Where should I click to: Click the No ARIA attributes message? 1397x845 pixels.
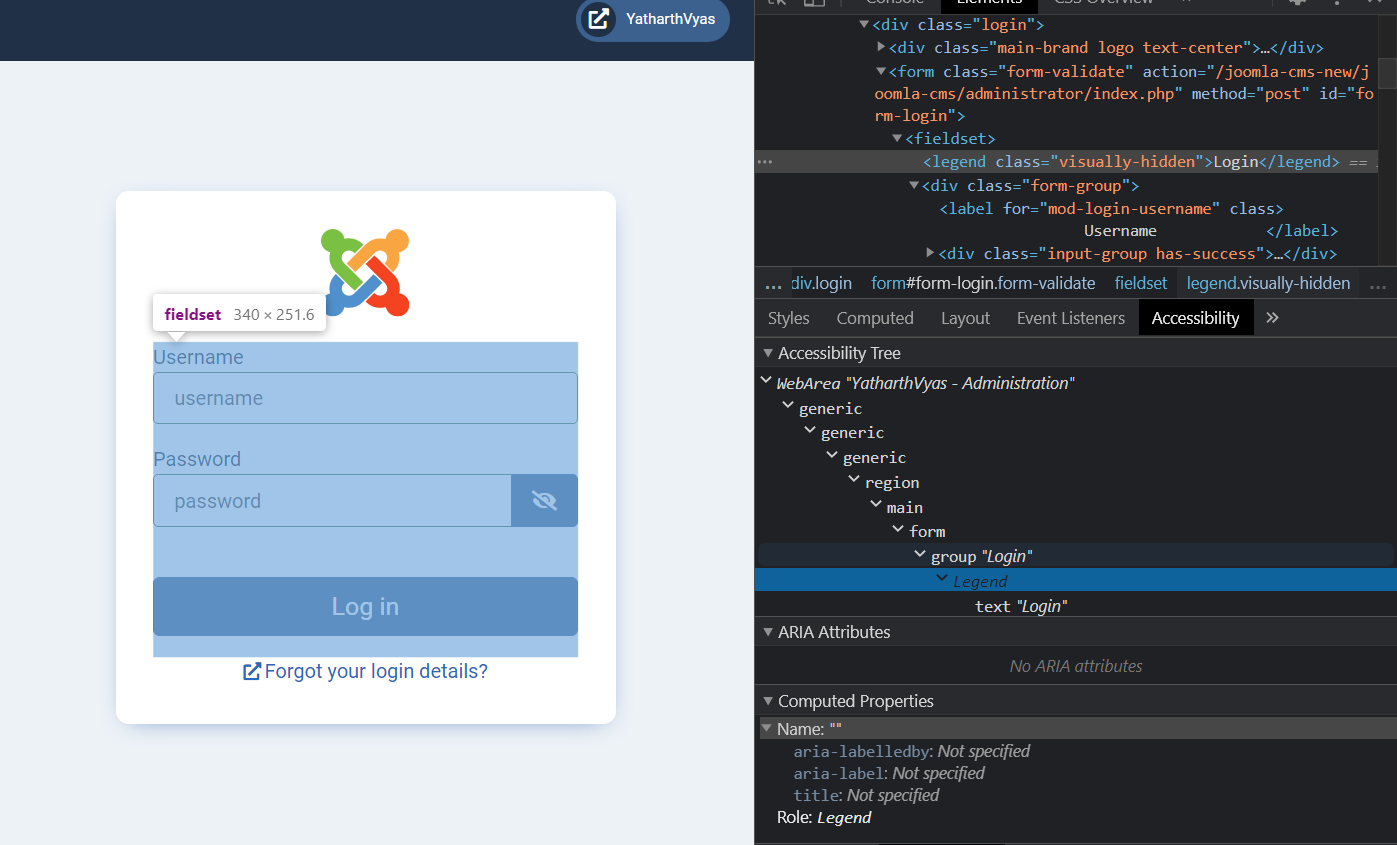click(1076, 666)
